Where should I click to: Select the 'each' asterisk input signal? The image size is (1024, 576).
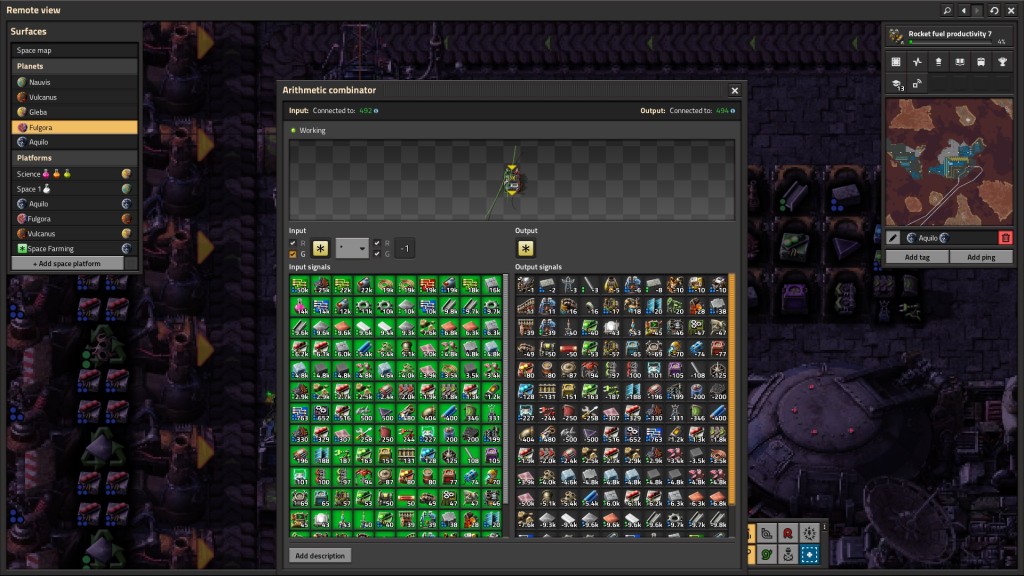pos(320,247)
